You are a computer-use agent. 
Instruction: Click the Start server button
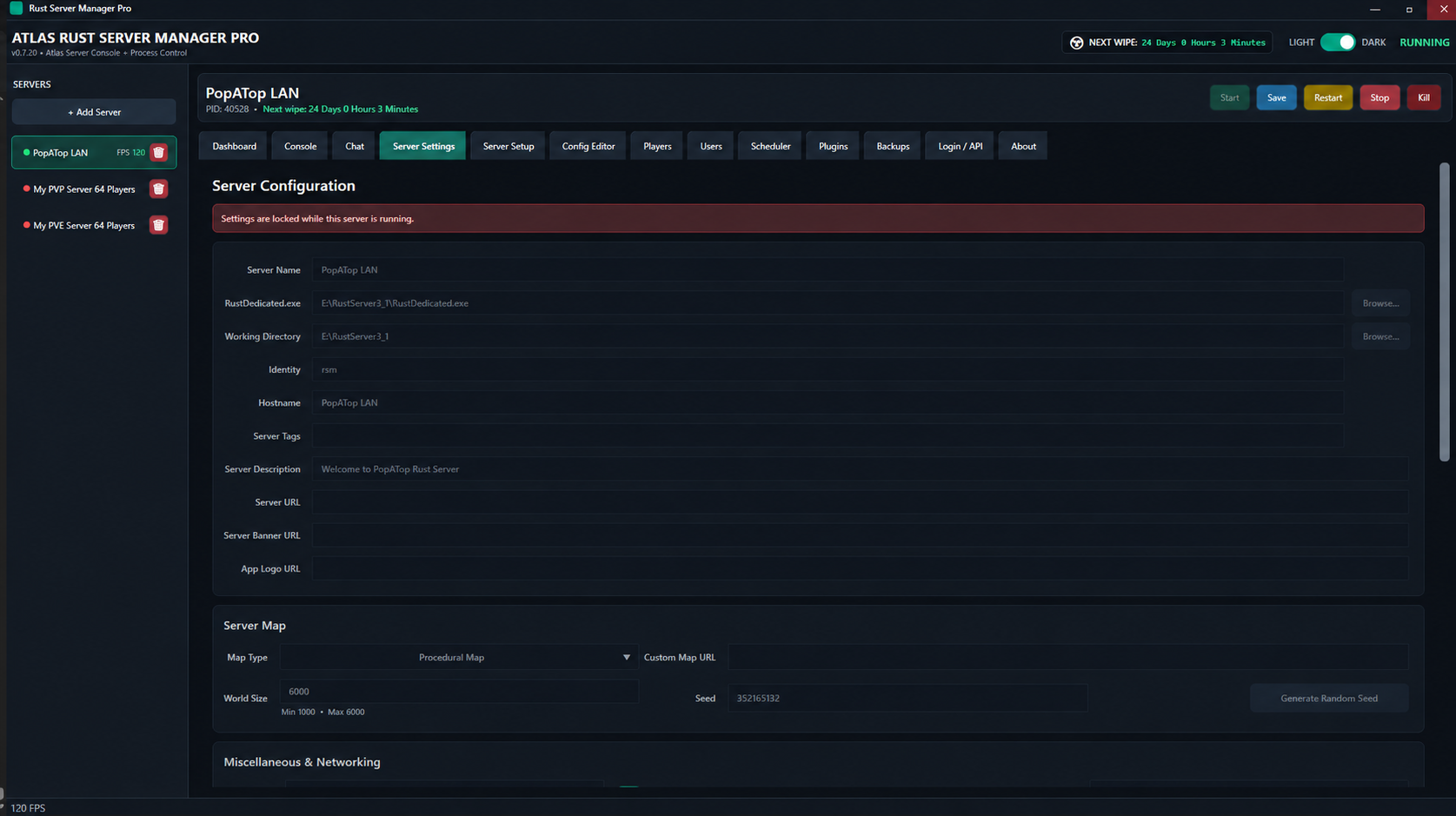click(1229, 97)
